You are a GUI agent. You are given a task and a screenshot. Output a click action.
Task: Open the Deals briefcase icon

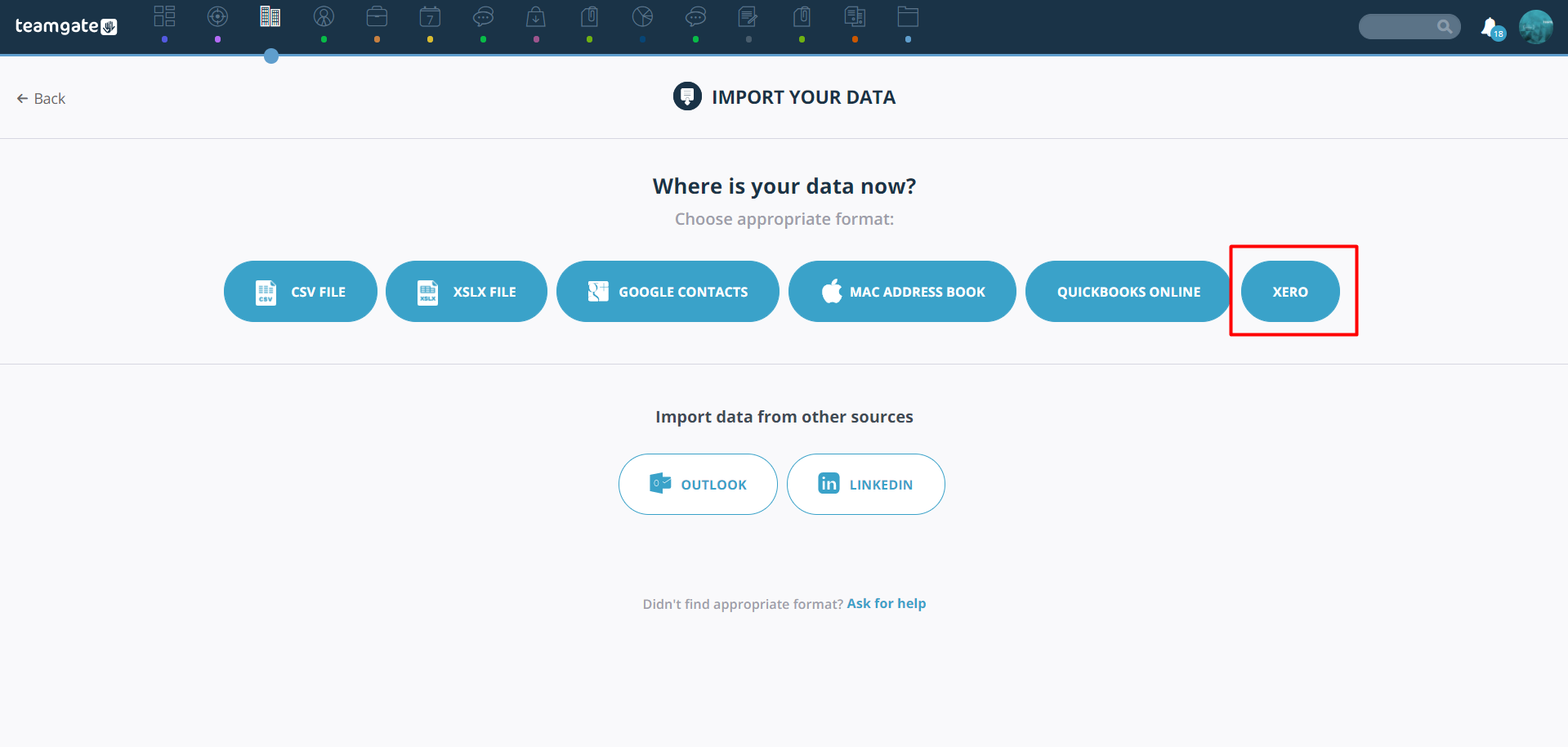(377, 16)
